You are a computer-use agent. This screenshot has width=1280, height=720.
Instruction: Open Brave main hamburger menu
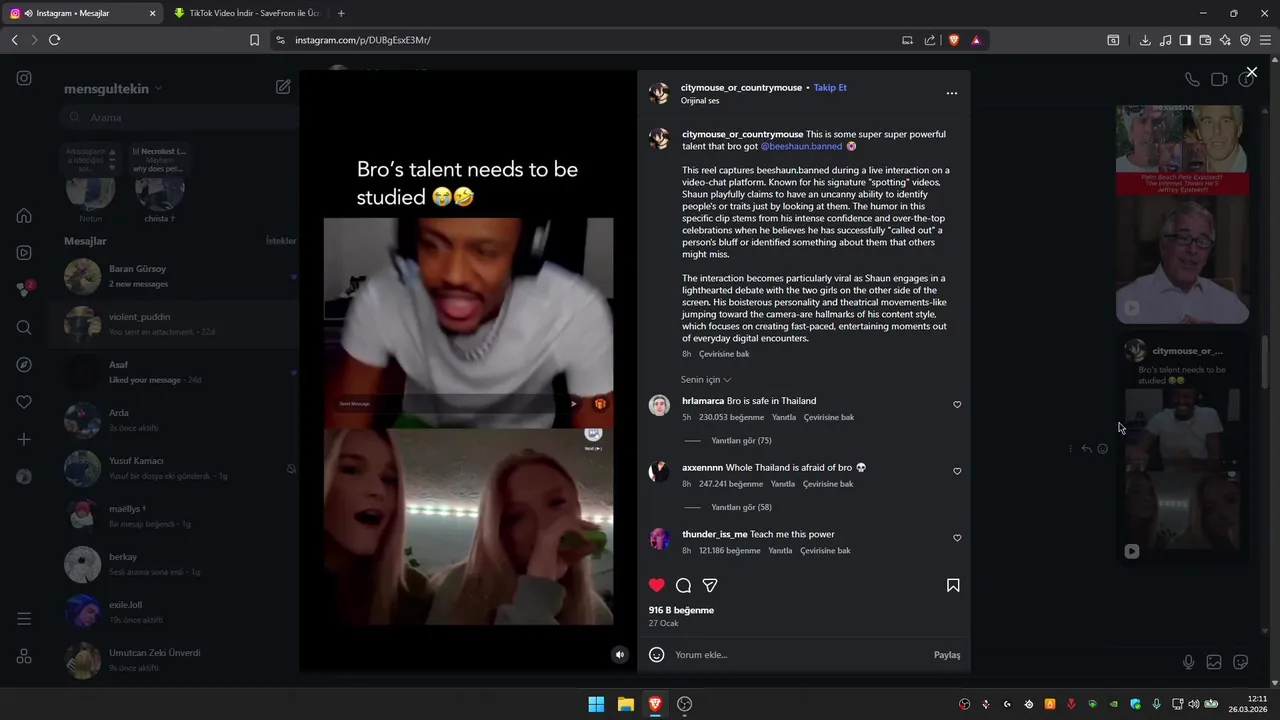[x=1265, y=40]
